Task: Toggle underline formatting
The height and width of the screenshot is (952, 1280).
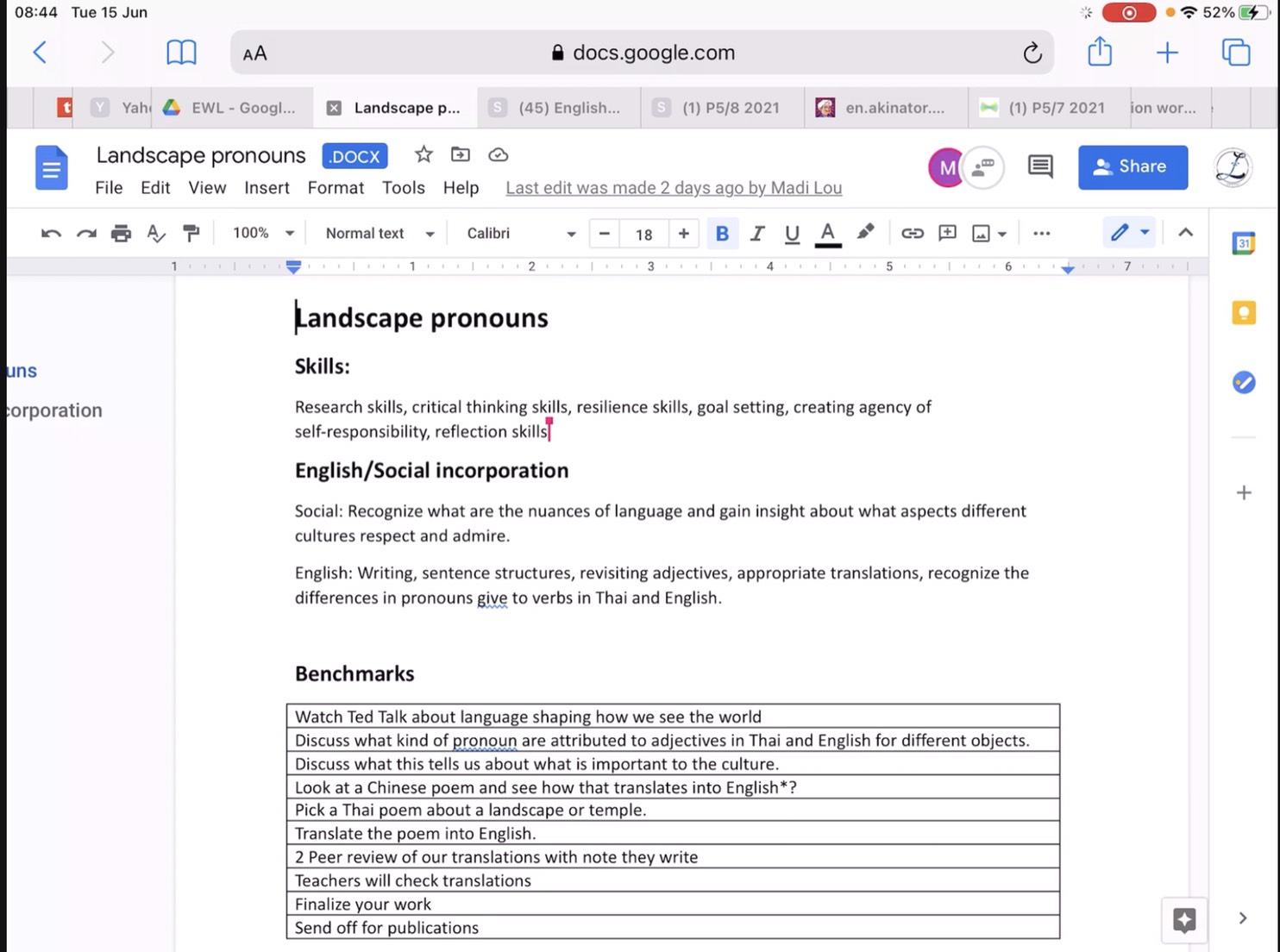Action: point(792,234)
